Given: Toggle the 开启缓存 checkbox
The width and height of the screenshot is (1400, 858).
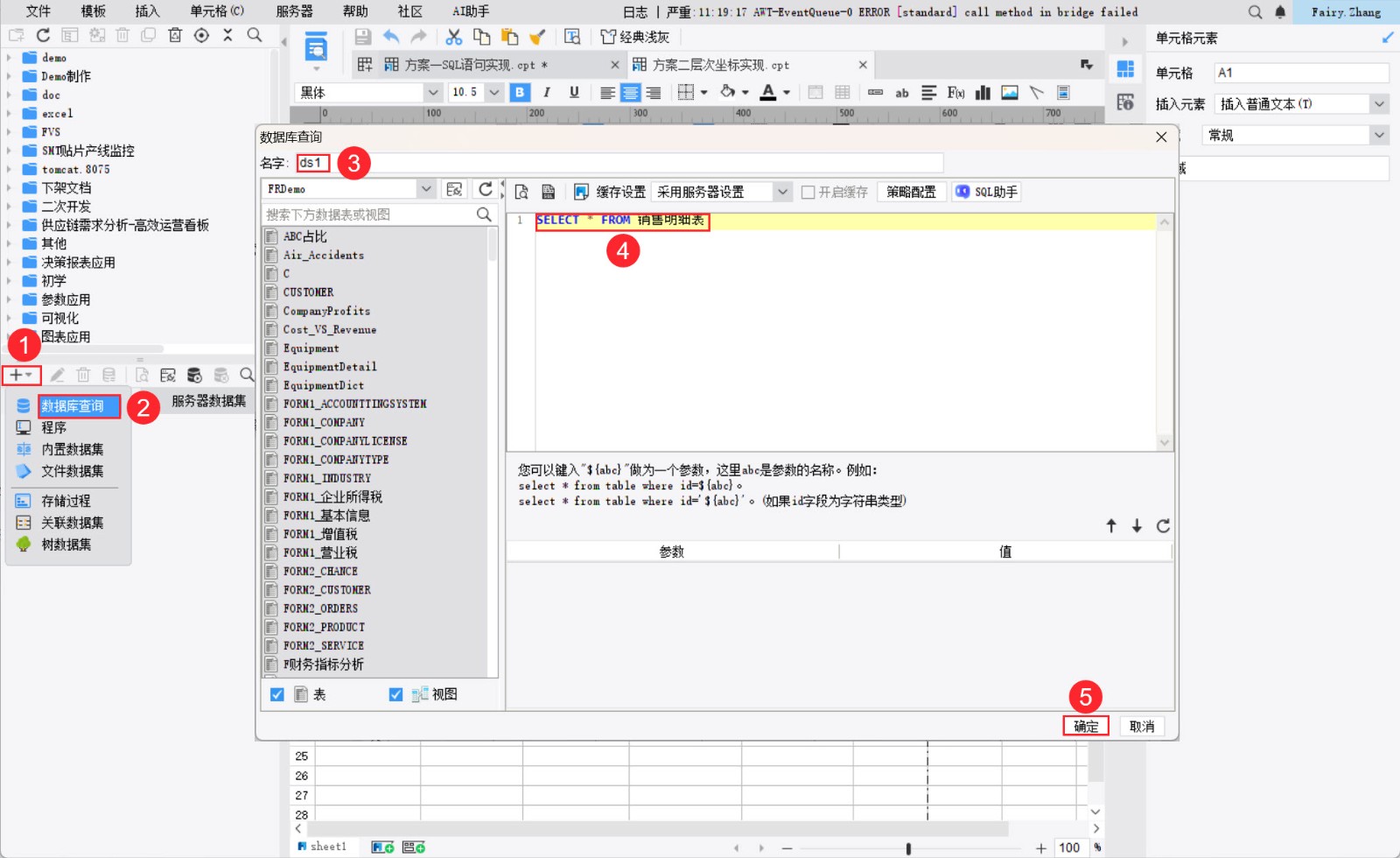Looking at the screenshot, I should click(808, 192).
